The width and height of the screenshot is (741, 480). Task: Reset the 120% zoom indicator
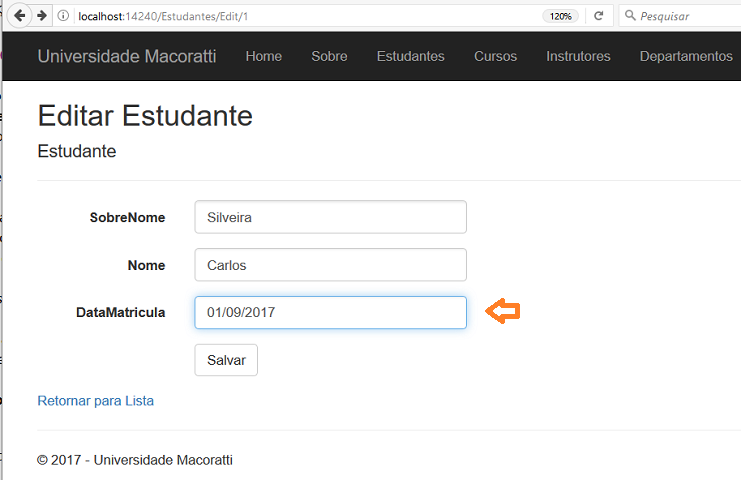(x=560, y=16)
